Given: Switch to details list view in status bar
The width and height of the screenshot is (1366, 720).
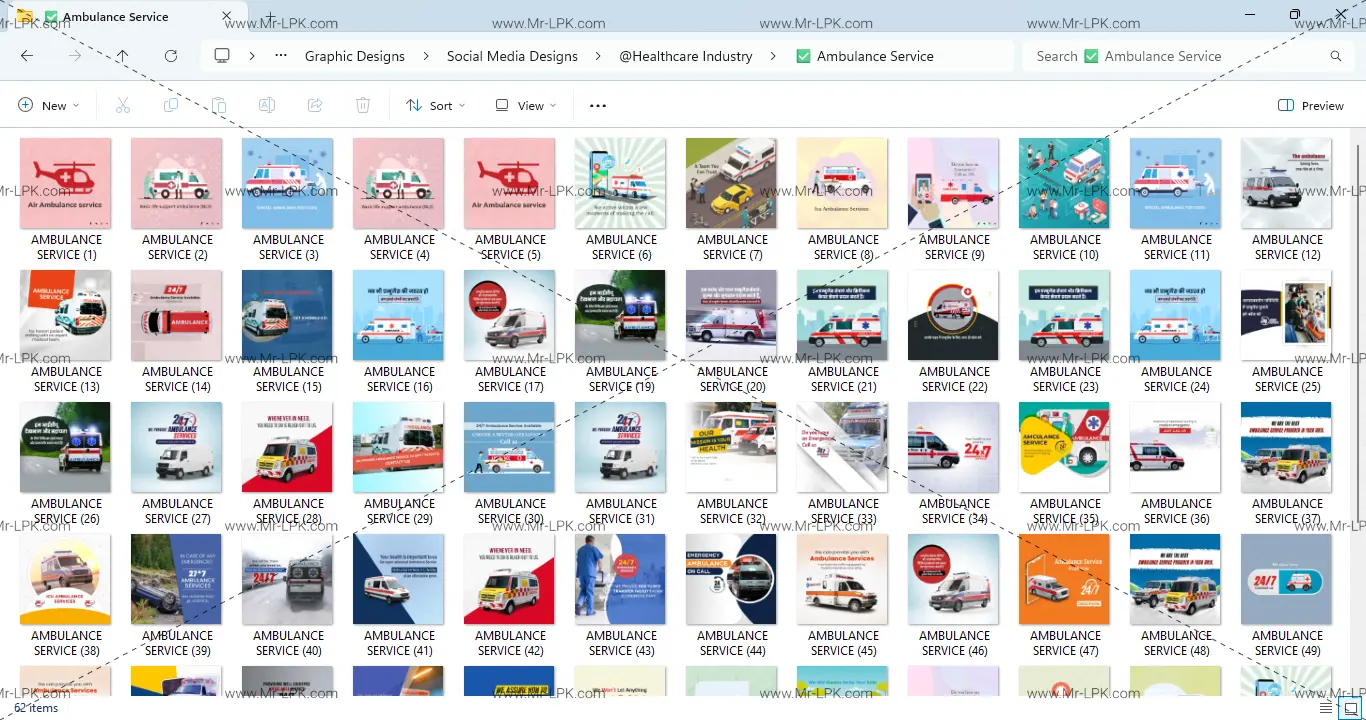Looking at the screenshot, I should point(1326,708).
